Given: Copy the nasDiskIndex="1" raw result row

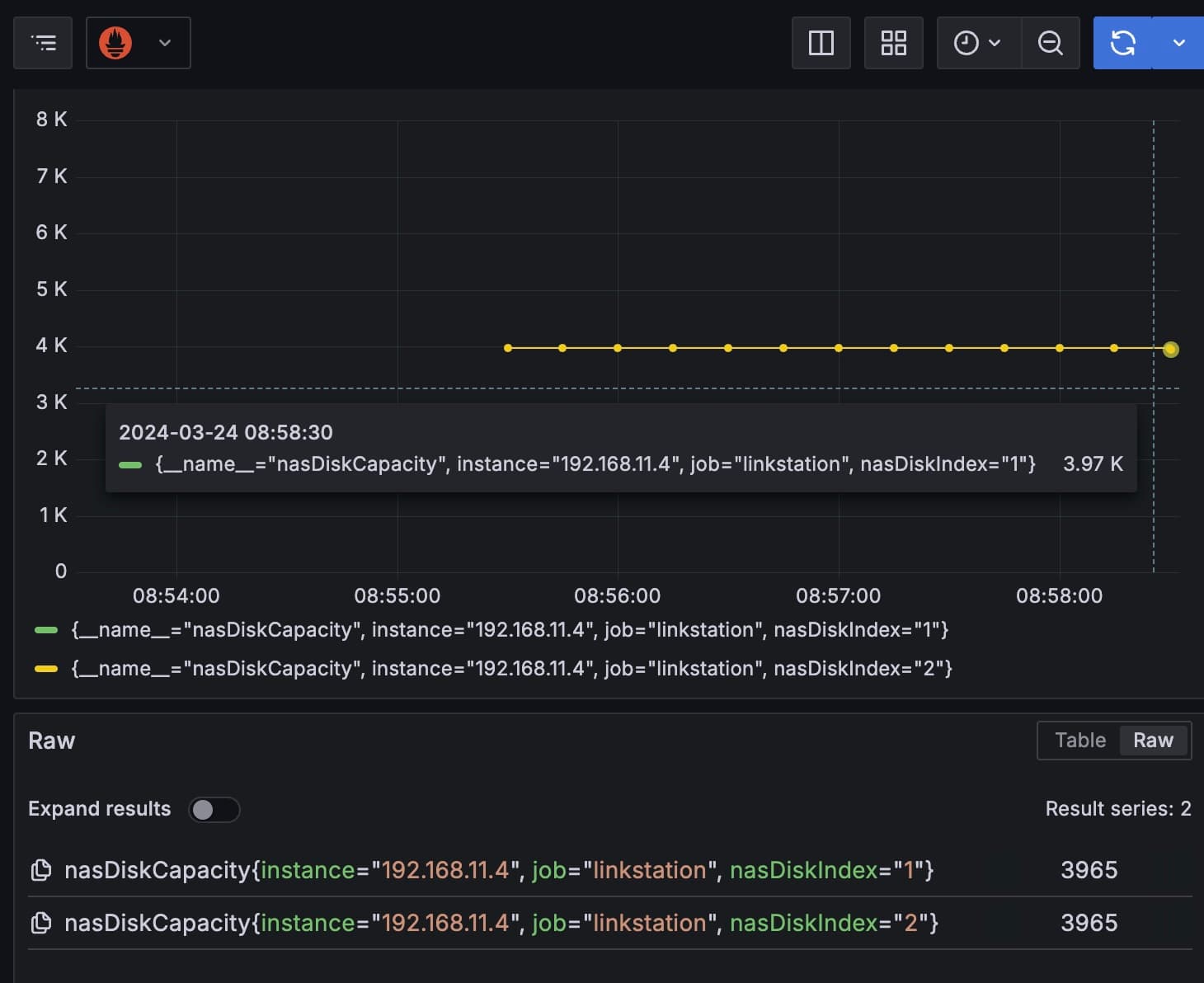Looking at the screenshot, I should [40, 870].
